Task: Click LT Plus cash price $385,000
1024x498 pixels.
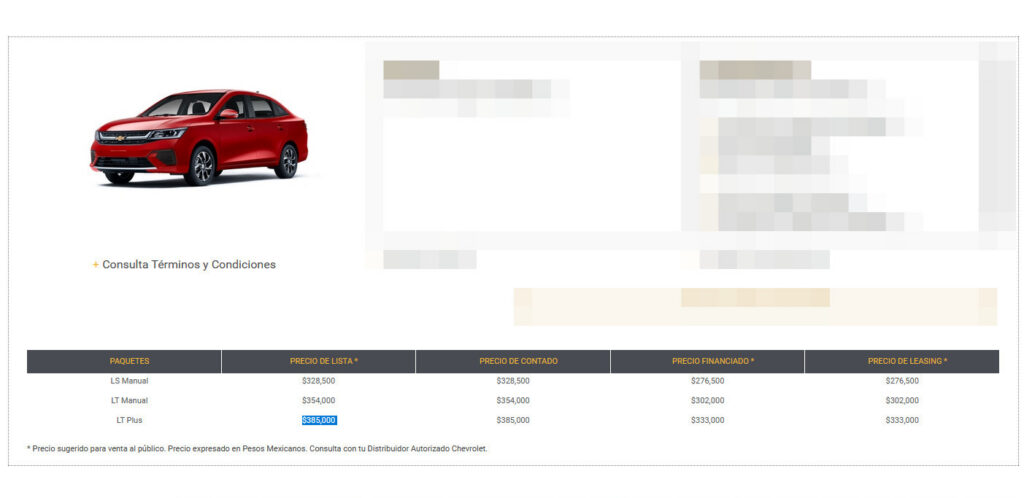Action: pos(513,420)
